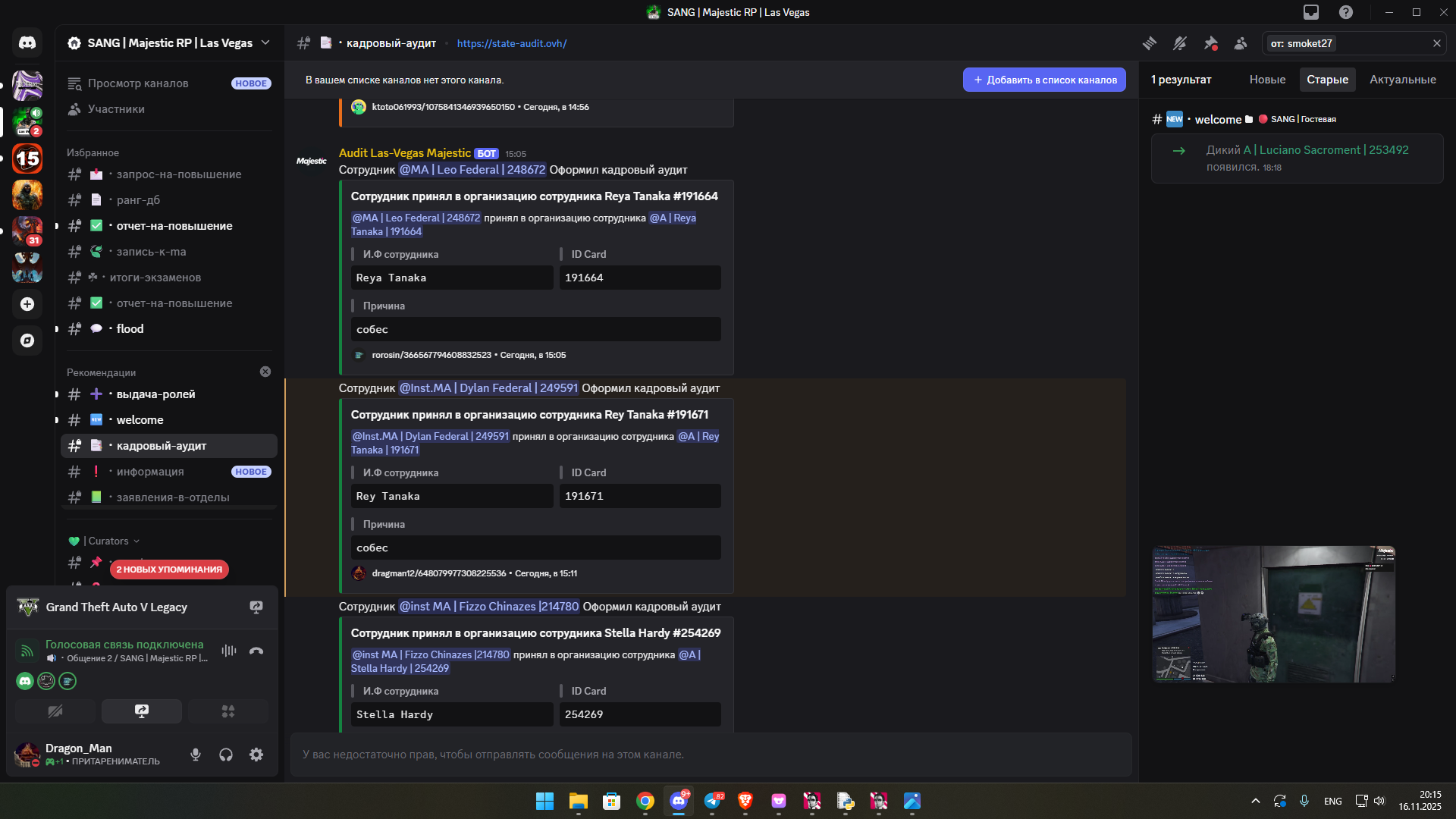
Task: Dismiss the Рекомендации section
Action: [x=265, y=372]
